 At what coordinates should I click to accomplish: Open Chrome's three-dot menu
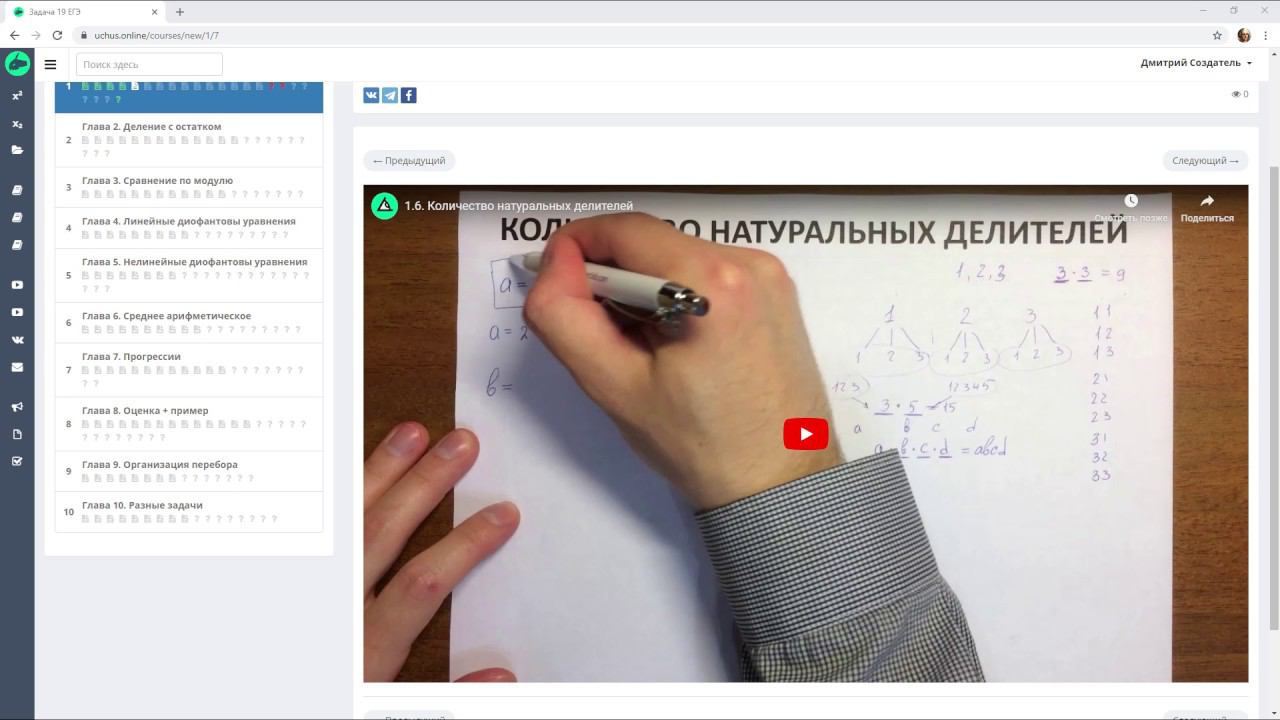click(x=1266, y=35)
